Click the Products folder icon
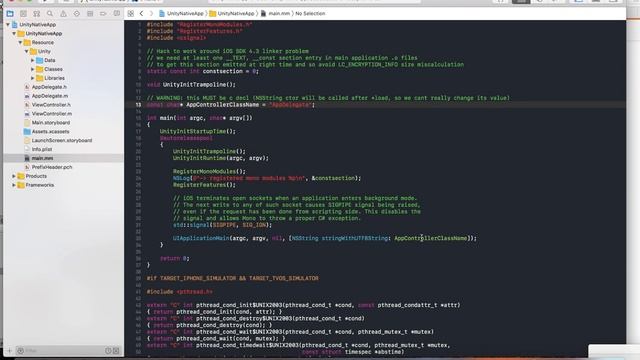This screenshot has height=360, width=640. [21, 176]
